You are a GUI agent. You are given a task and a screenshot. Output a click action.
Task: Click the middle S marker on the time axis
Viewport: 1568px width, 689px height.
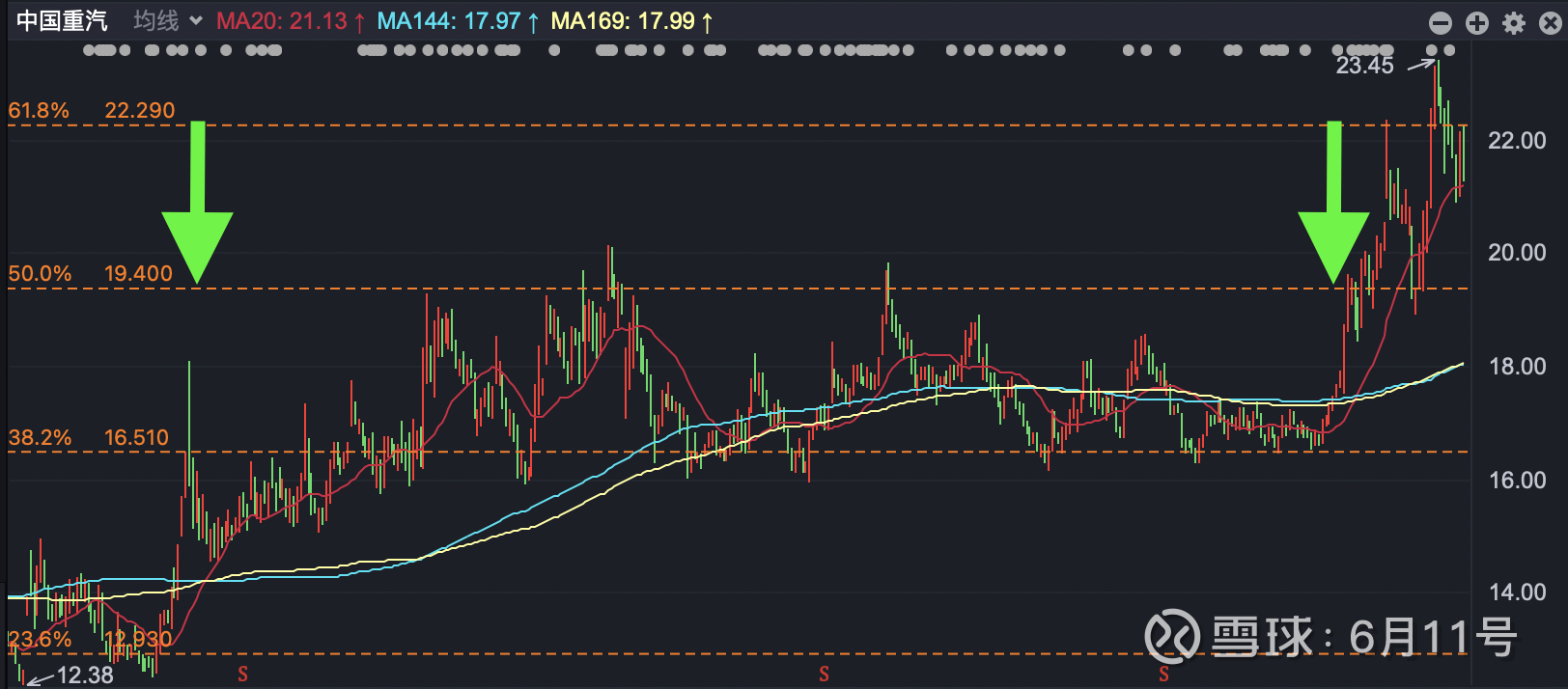825,675
